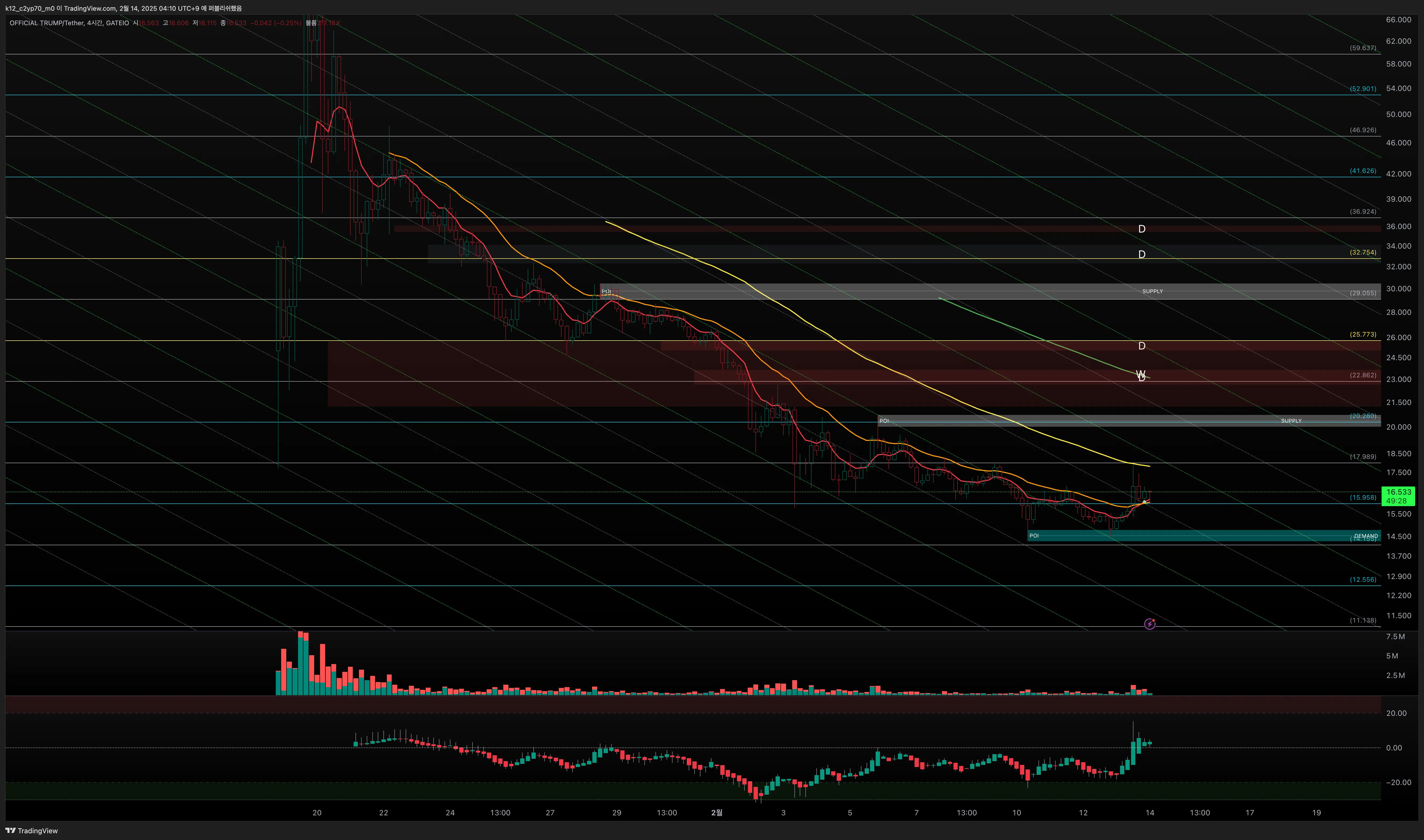This screenshot has width=1424, height=840.
Task: Click the (12.556) level label
Action: [x=1362, y=580]
